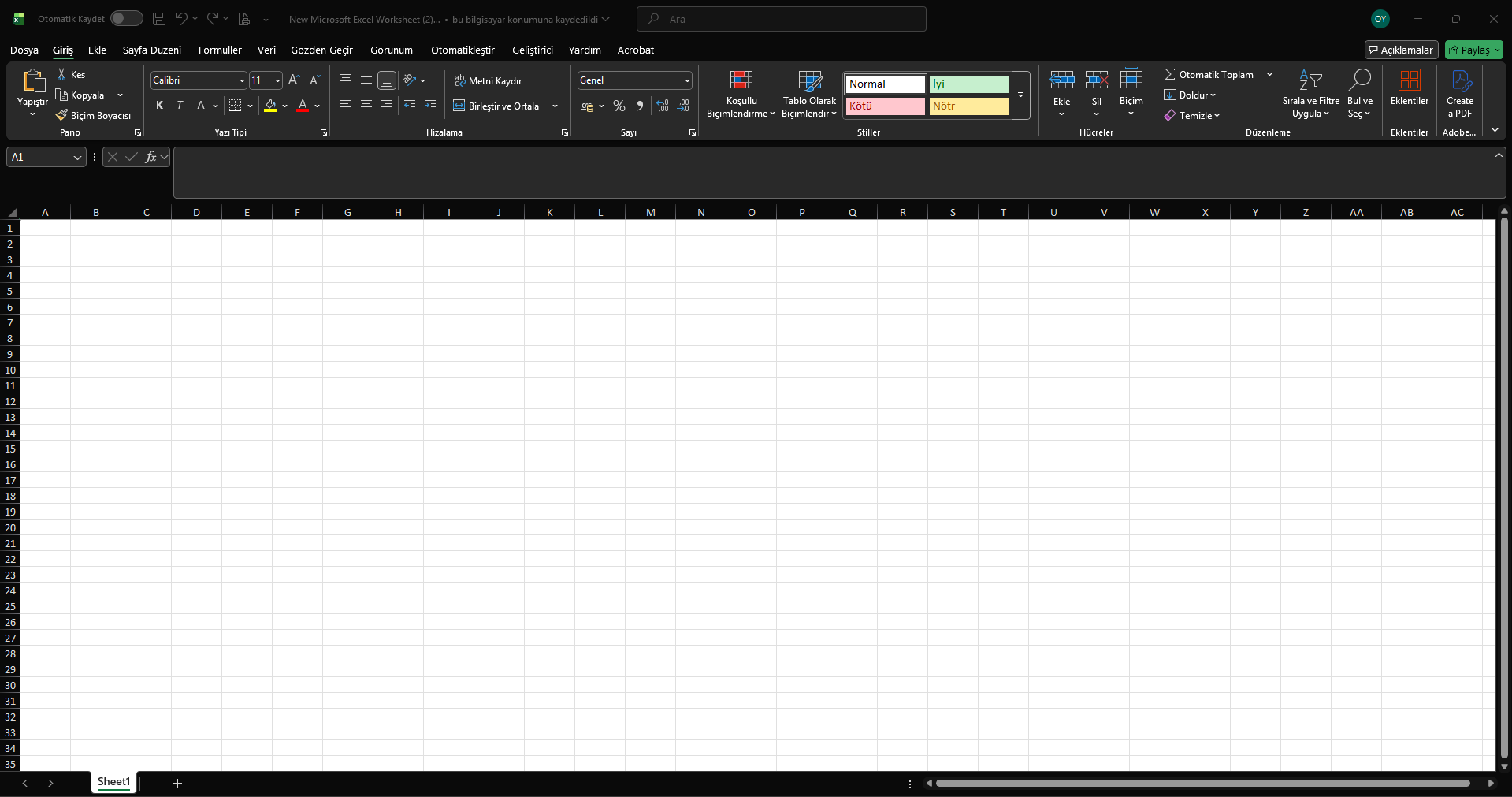Click the increase decimal icon

click(x=663, y=106)
